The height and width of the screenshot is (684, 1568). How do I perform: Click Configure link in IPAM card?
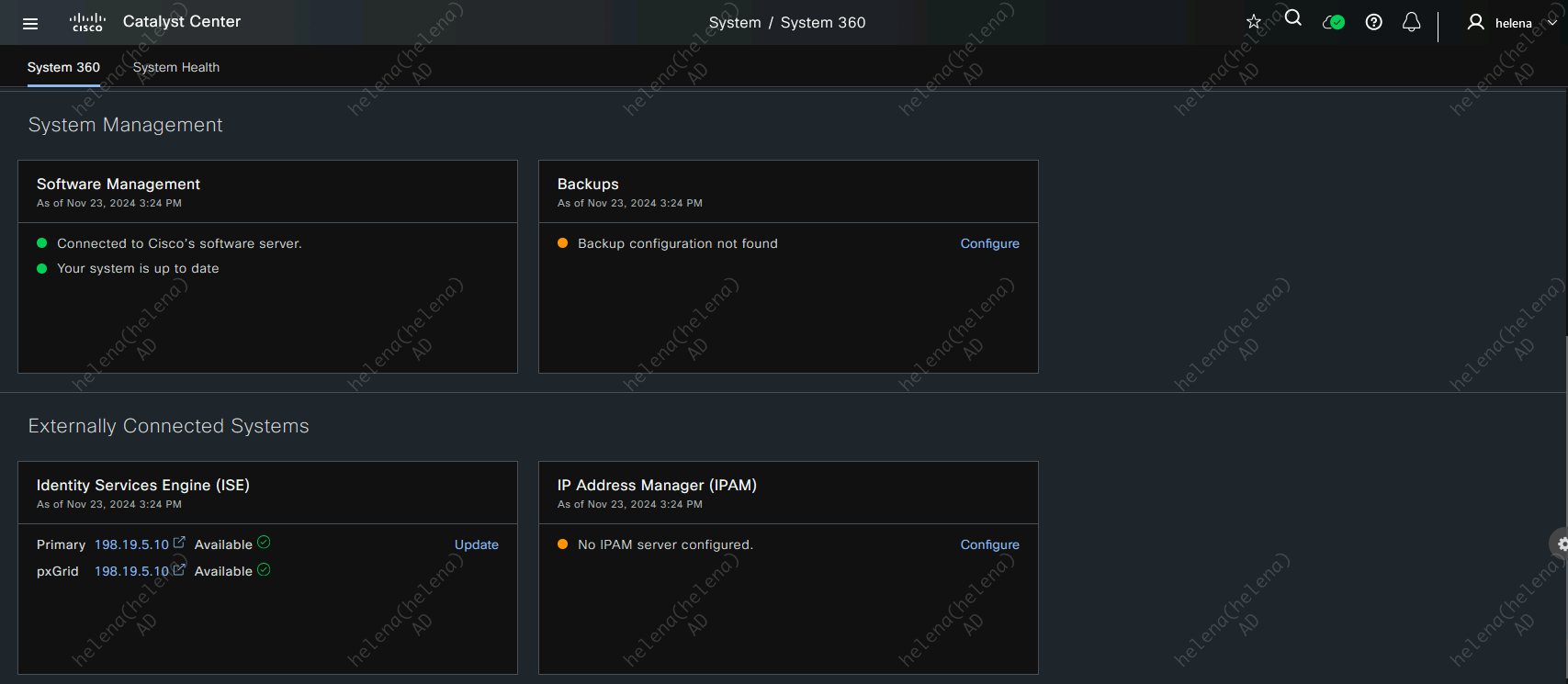point(989,544)
